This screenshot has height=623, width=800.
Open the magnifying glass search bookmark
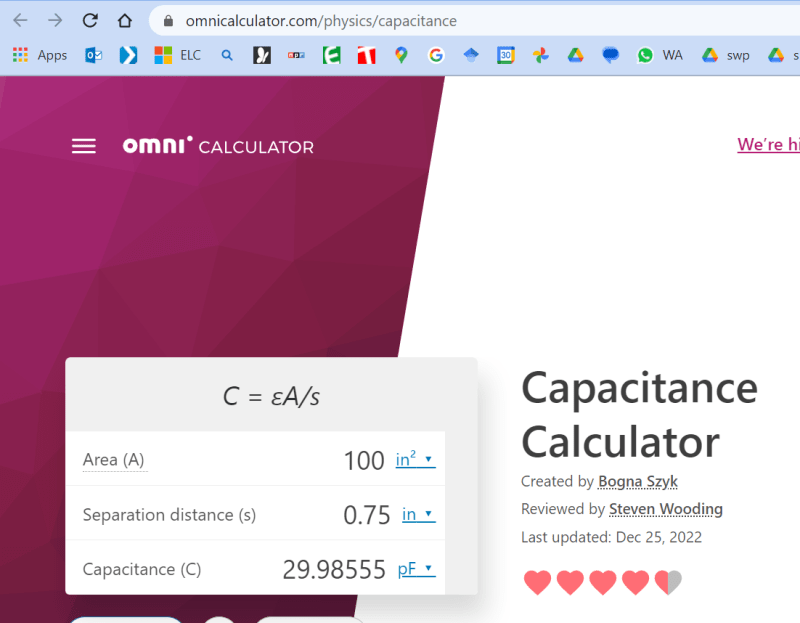pos(227,55)
